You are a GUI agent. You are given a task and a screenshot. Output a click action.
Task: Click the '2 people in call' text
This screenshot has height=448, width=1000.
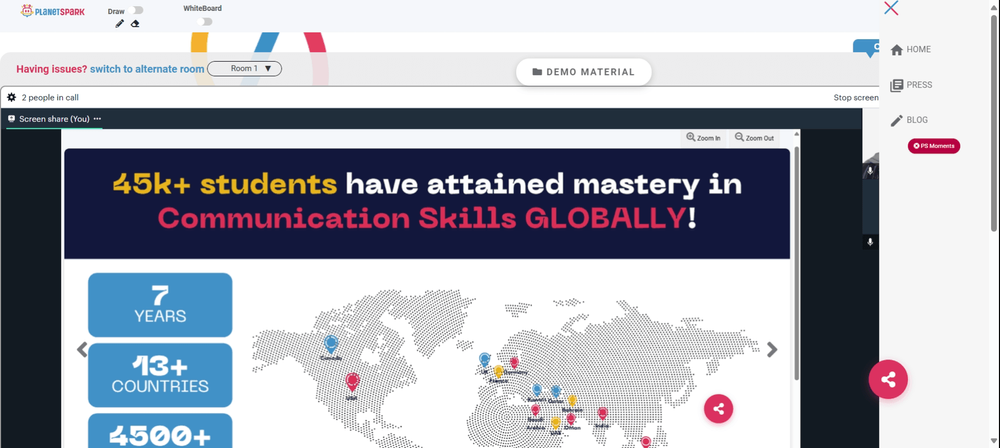pos(50,98)
